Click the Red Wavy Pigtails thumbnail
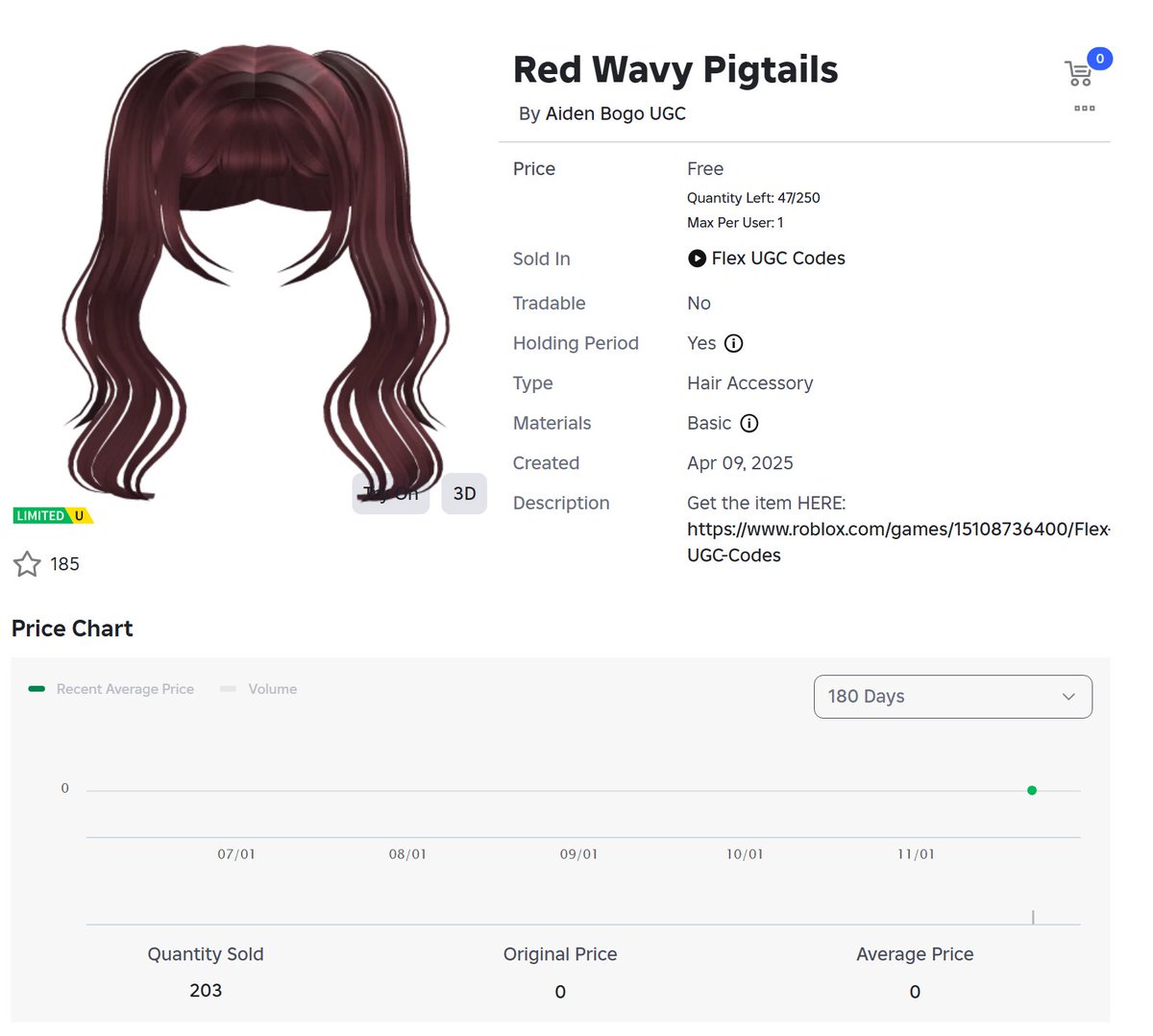1153x1036 pixels. point(255,274)
